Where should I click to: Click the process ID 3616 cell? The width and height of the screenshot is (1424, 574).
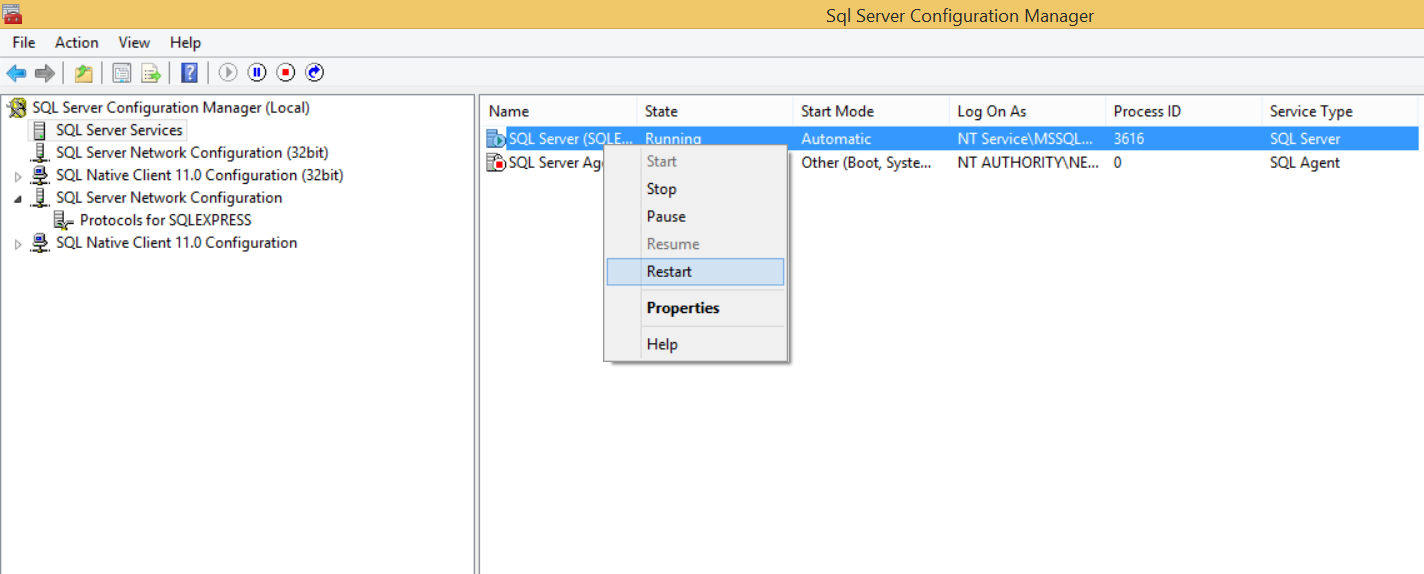1129,139
